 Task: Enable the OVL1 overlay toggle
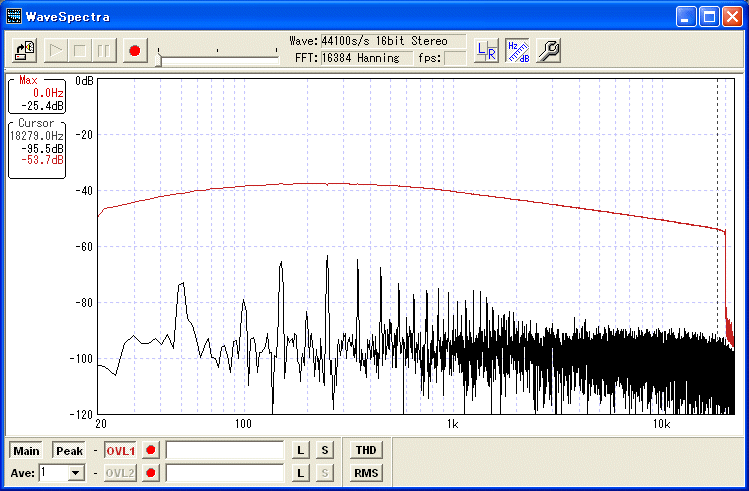120,451
